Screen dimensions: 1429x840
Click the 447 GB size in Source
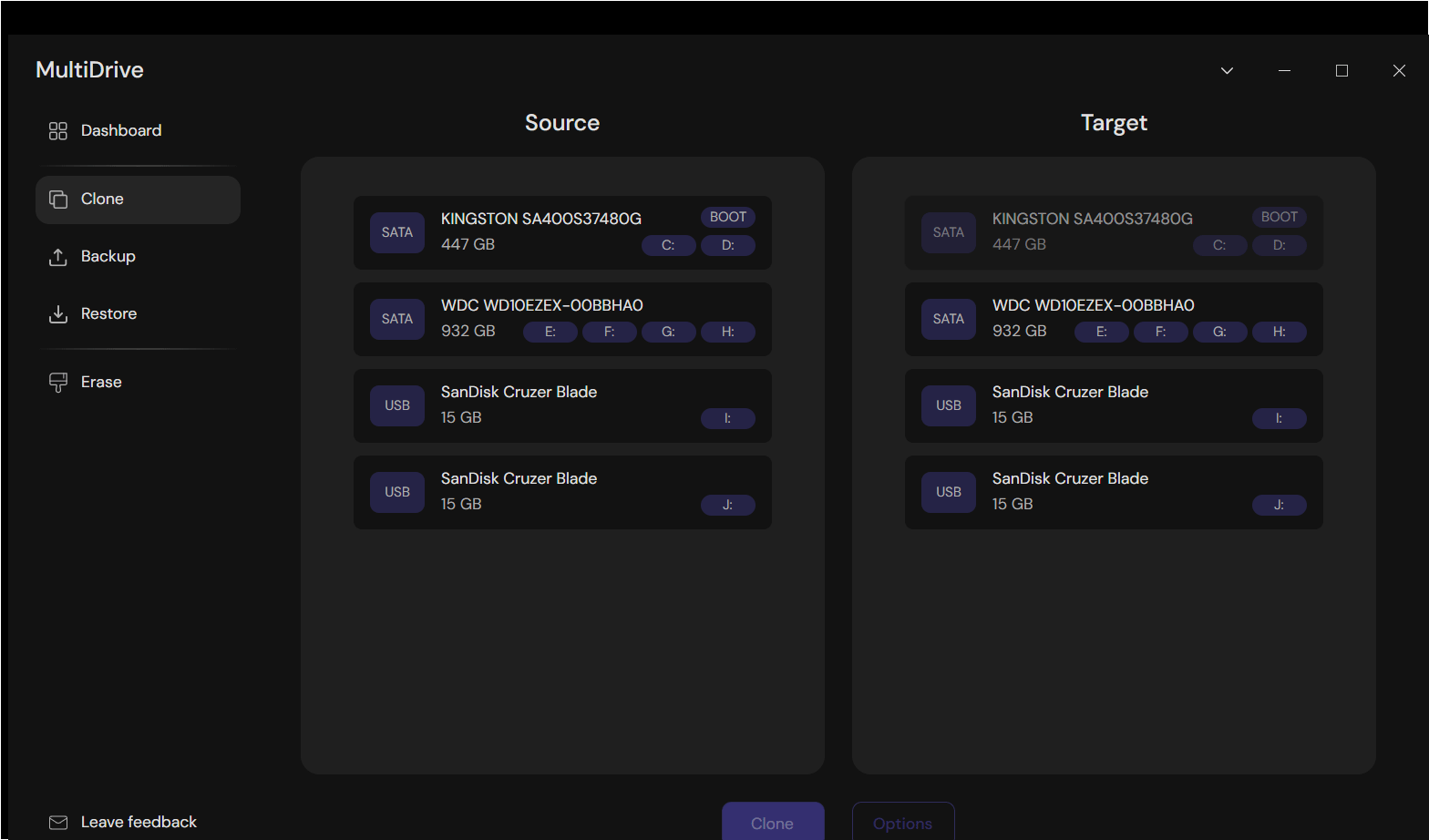coord(468,244)
